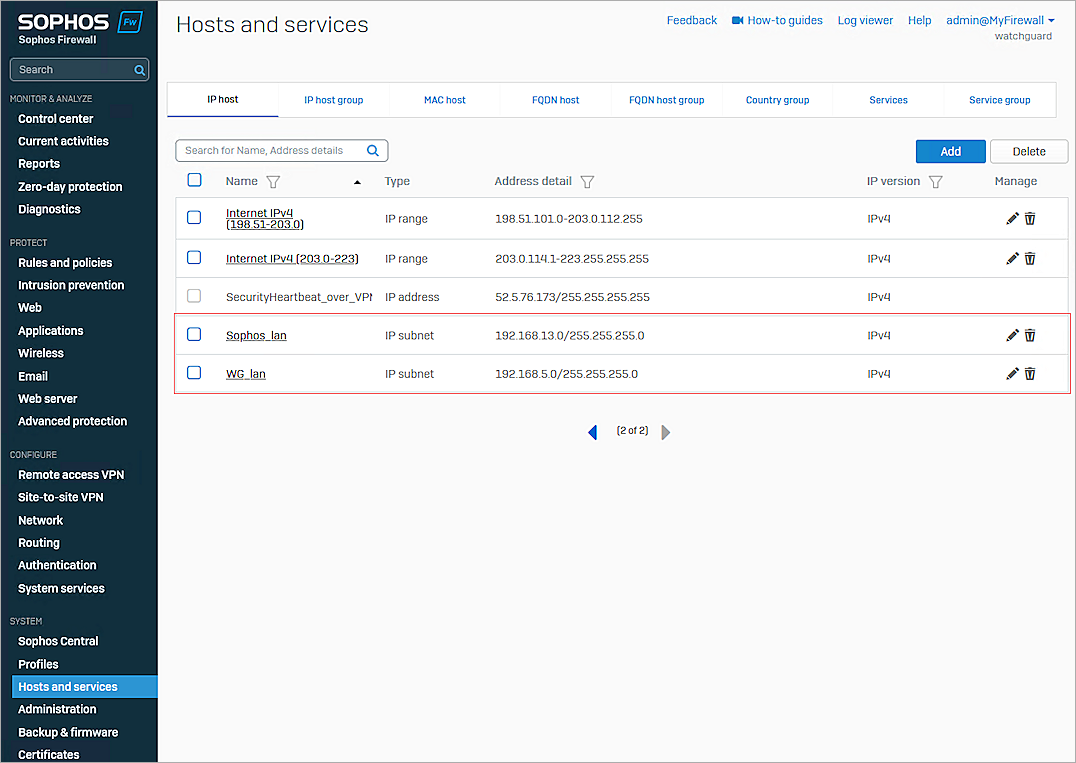Check the WG_lan row checkbox
Viewport: 1076px width, 763px height.
193,373
